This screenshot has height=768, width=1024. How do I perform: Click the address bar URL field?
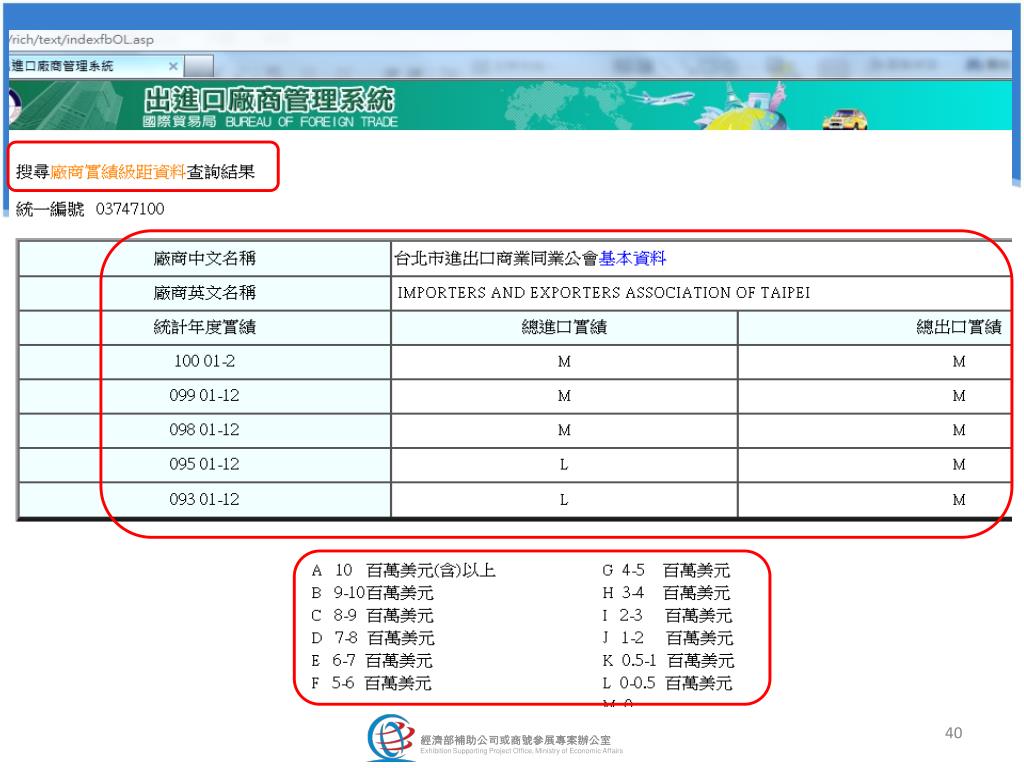(509, 39)
